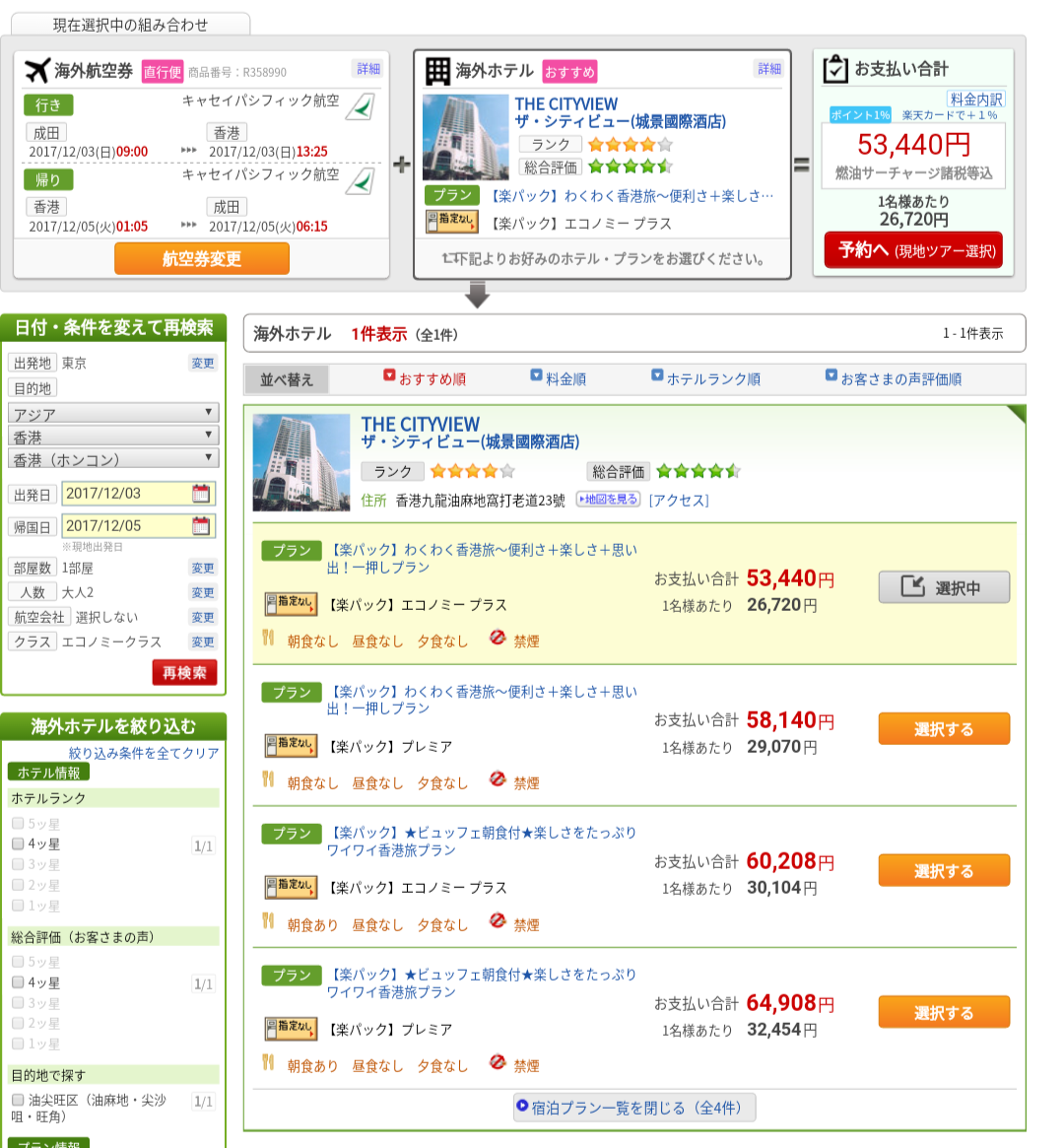Click the Cathay Pacific logo on return flight
1064x1148 pixels.
click(x=360, y=181)
